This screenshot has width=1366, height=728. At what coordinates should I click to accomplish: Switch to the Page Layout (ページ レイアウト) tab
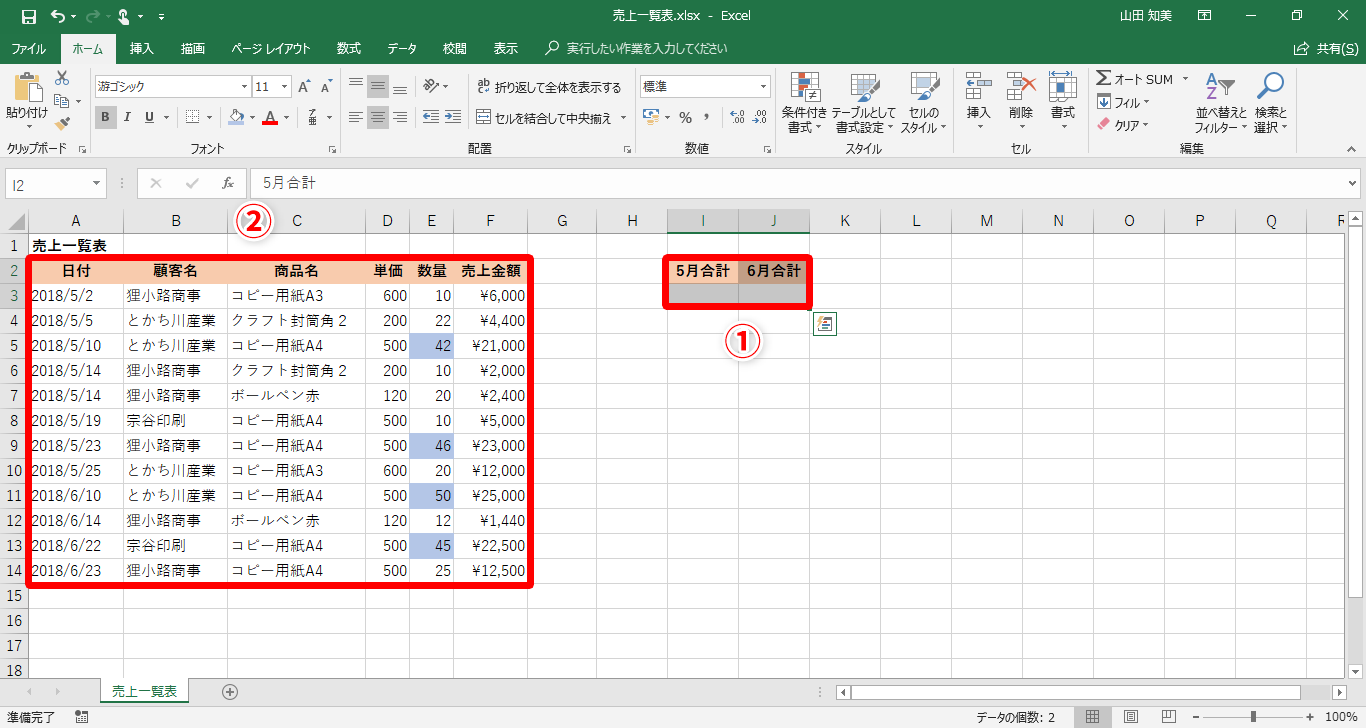coord(271,48)
